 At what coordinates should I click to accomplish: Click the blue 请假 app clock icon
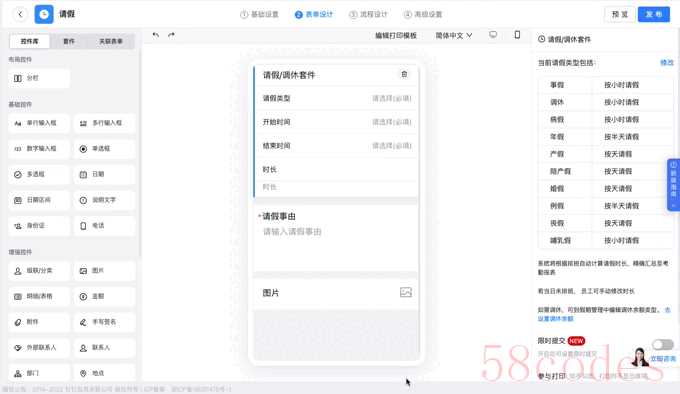tap(44, 14)
